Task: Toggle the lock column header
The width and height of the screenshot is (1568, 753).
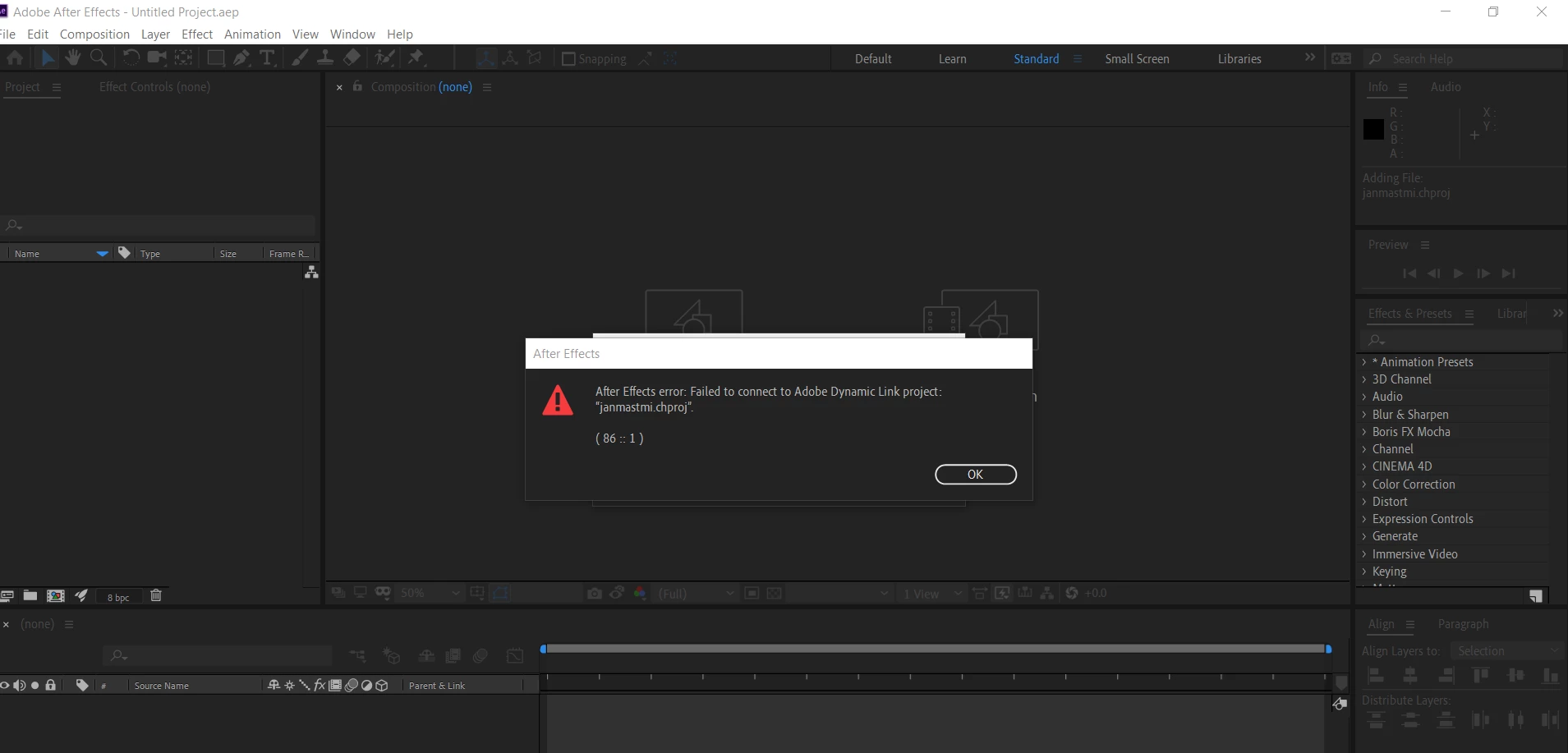Action: point(51,685)
